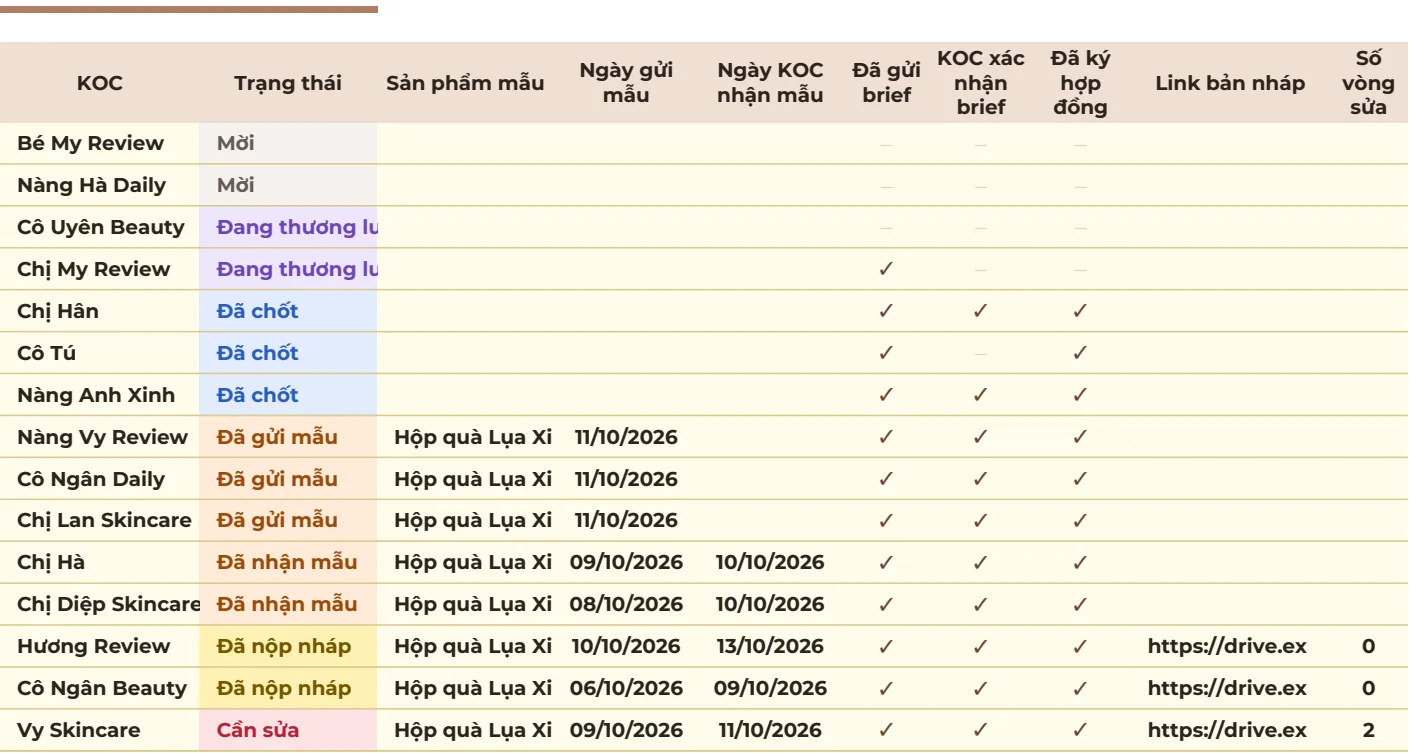This screenshot has width=1410, height=753.
Task: Toggle 'KOC xác nhận brief' check for Chị Hân
Action: tap(981, 311)
